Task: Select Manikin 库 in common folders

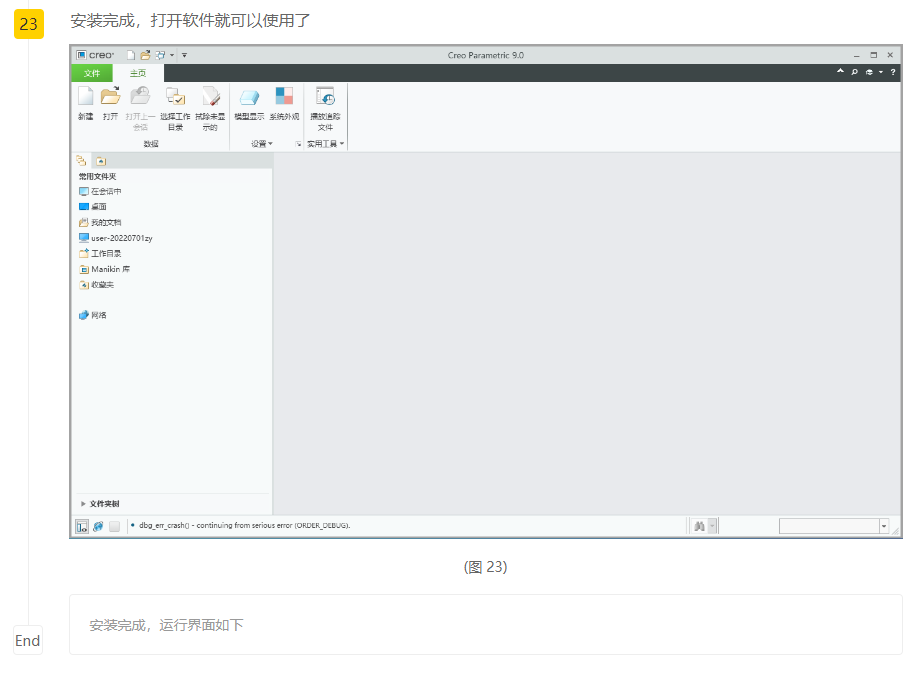Action: click(104, 269)
